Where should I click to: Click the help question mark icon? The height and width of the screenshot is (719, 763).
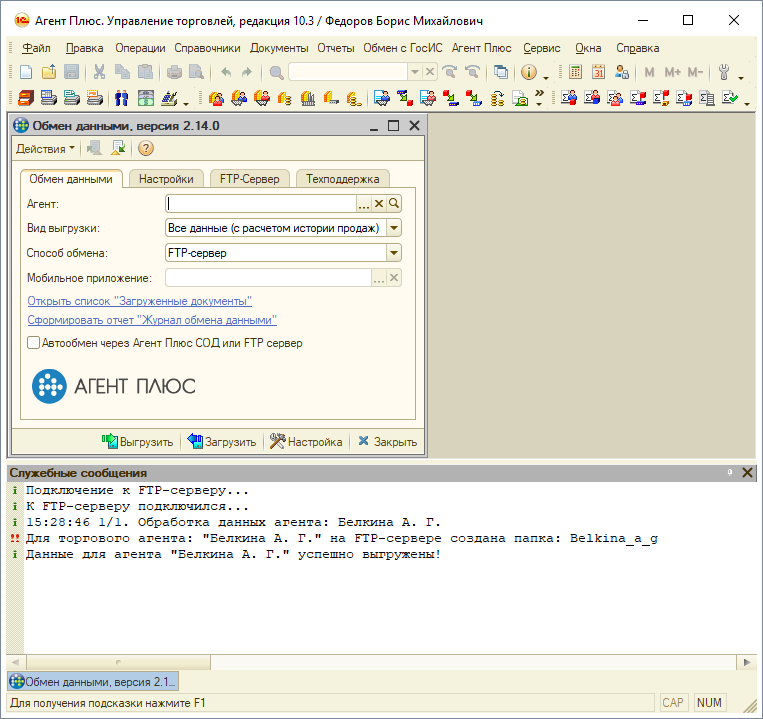[145, 148]
